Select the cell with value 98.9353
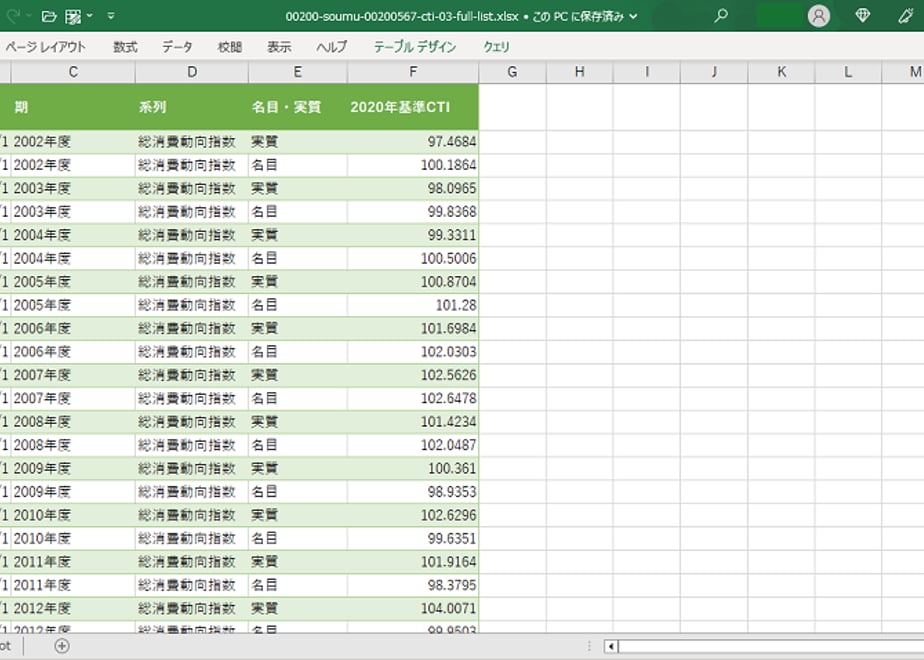 [413, 491]
